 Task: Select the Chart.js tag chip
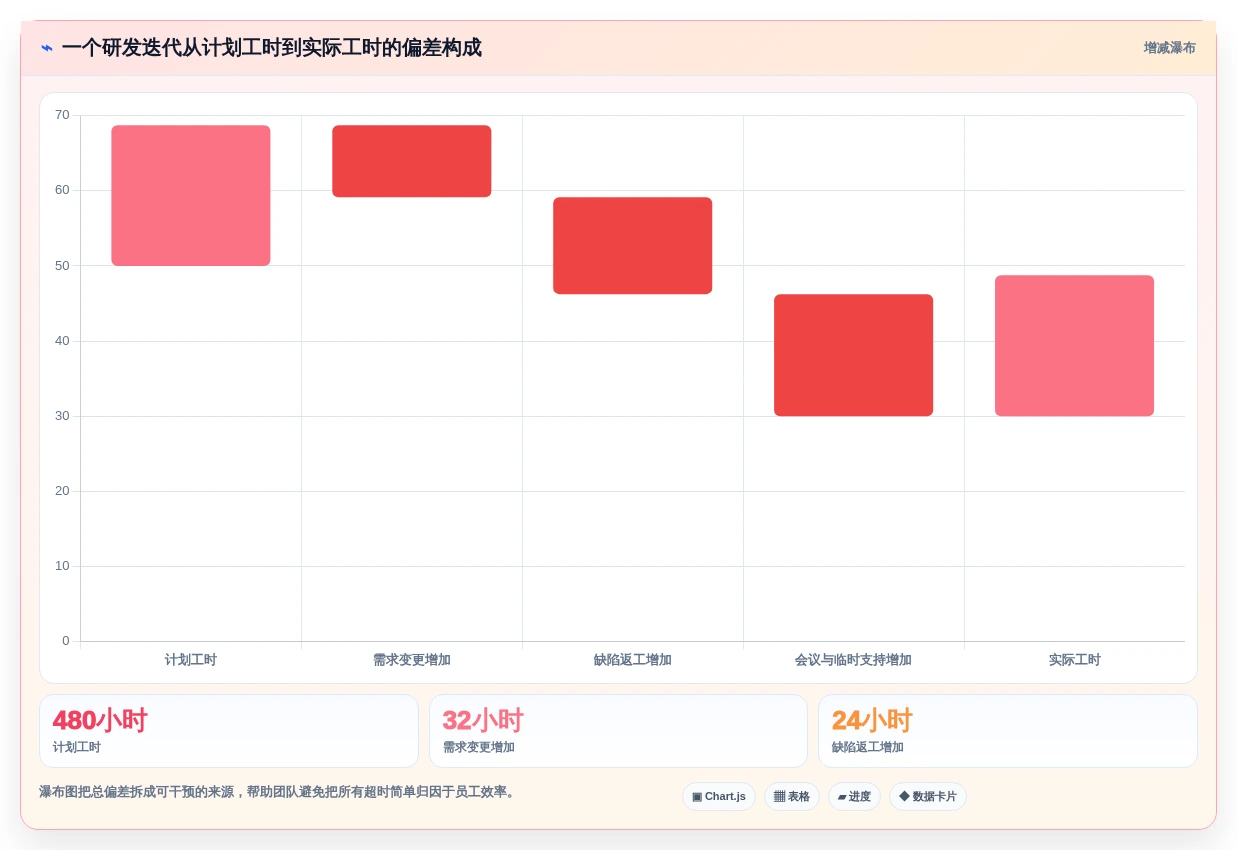click(x=719, y=797)
